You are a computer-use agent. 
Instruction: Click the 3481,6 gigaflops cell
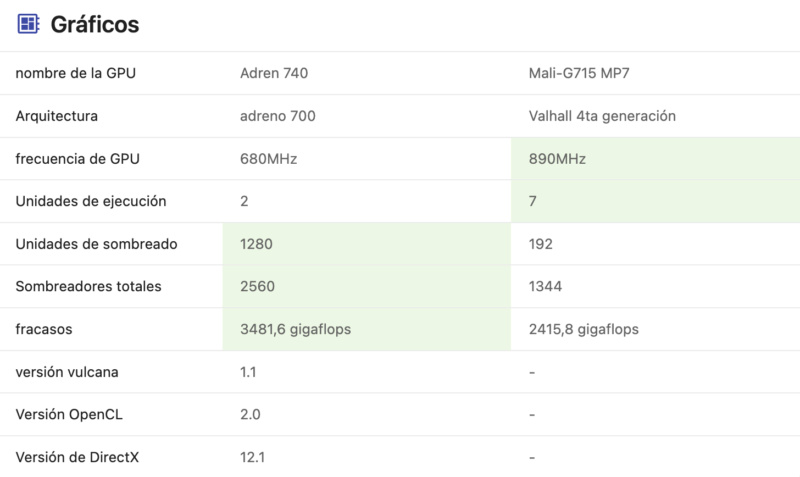[x=367, y=329]
